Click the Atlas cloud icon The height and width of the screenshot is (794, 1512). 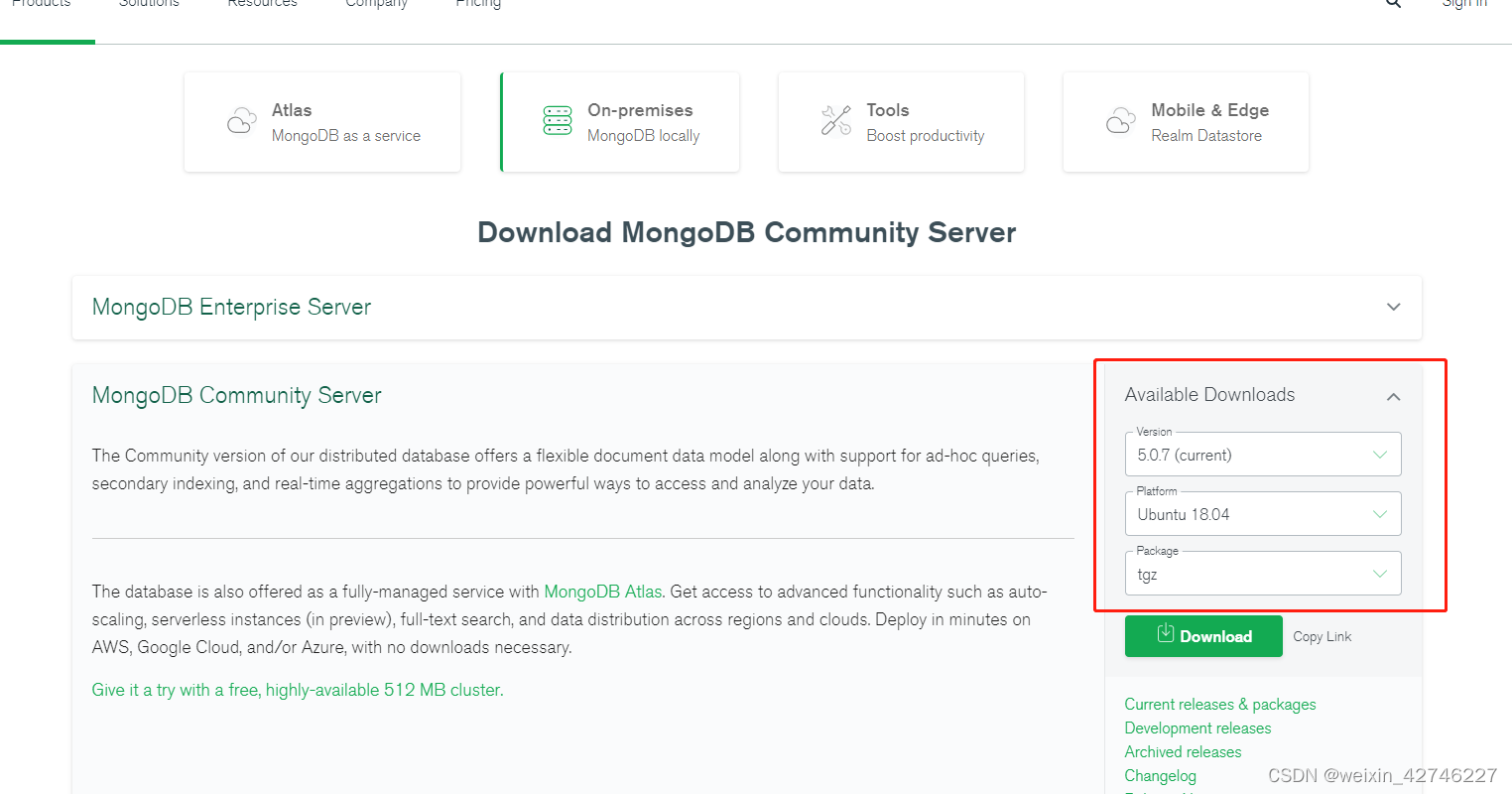pos(242,122)
